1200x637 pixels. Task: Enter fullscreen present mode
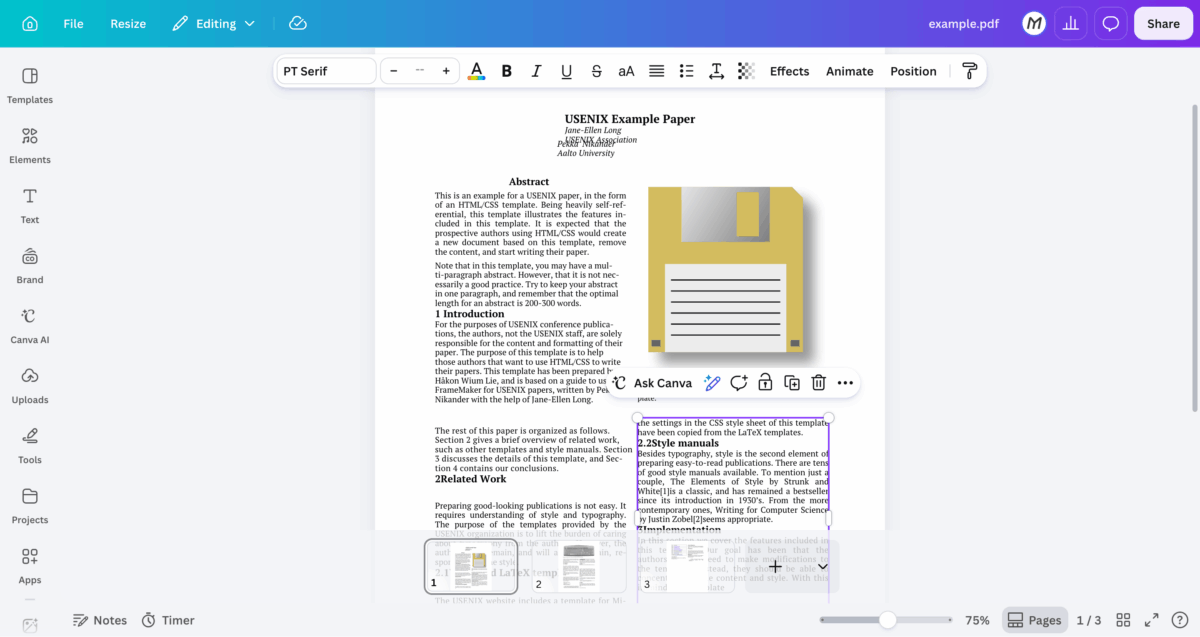coord(1152,620)
